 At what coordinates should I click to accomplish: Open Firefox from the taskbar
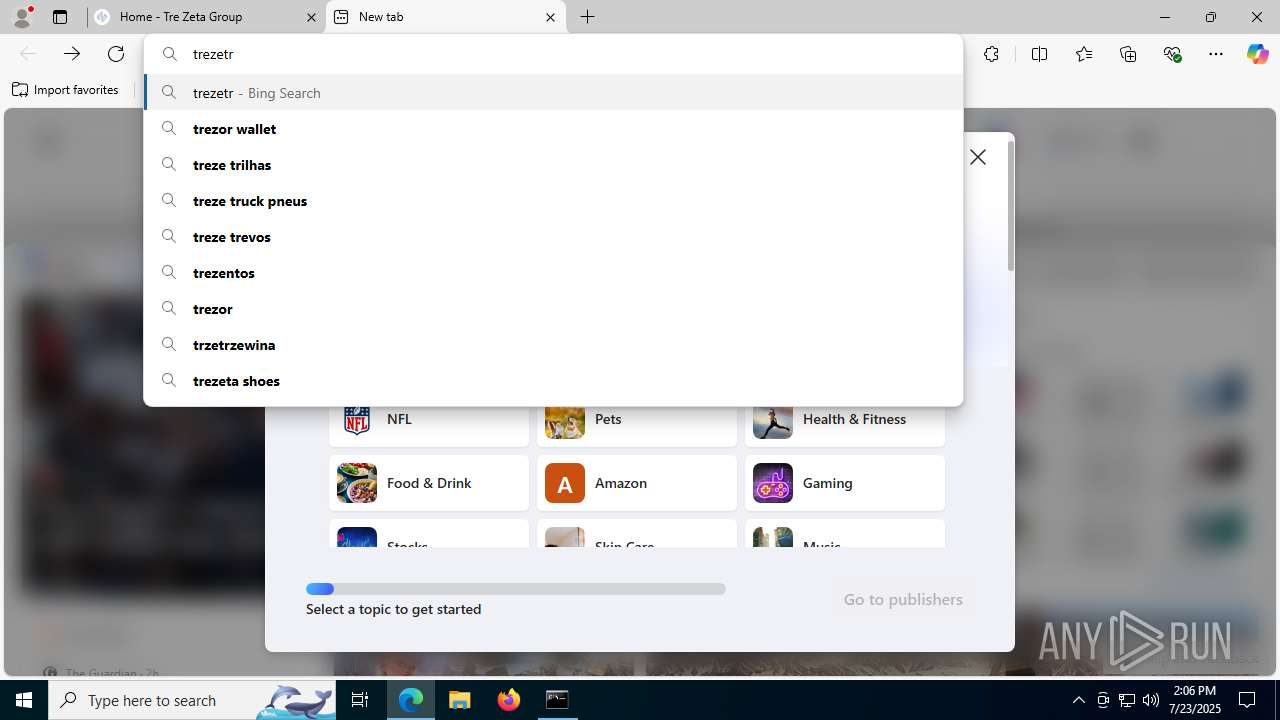[x=509, y=700]
